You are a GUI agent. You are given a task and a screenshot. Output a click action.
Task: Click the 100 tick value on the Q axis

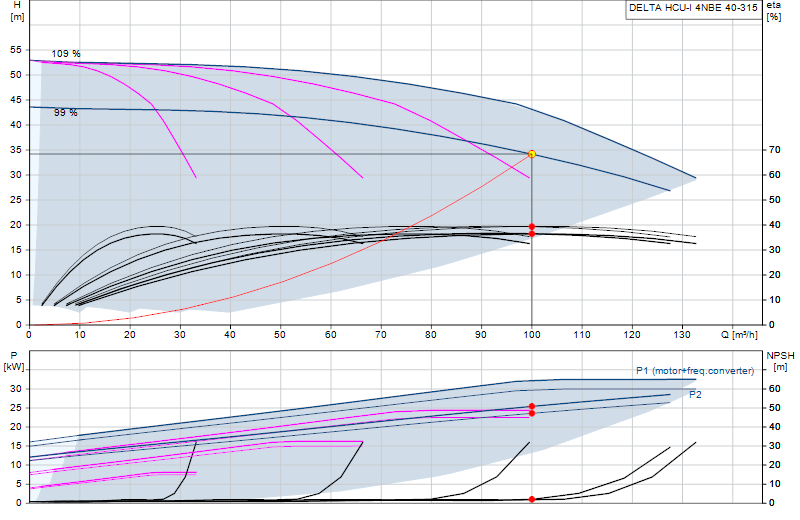point(532,335)
